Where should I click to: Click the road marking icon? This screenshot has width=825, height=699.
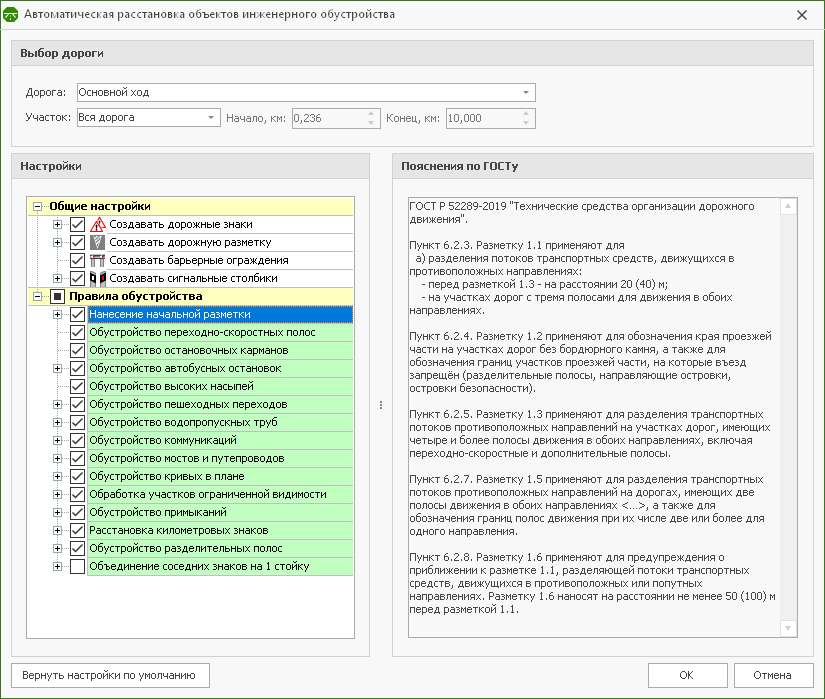pos(97,242)
